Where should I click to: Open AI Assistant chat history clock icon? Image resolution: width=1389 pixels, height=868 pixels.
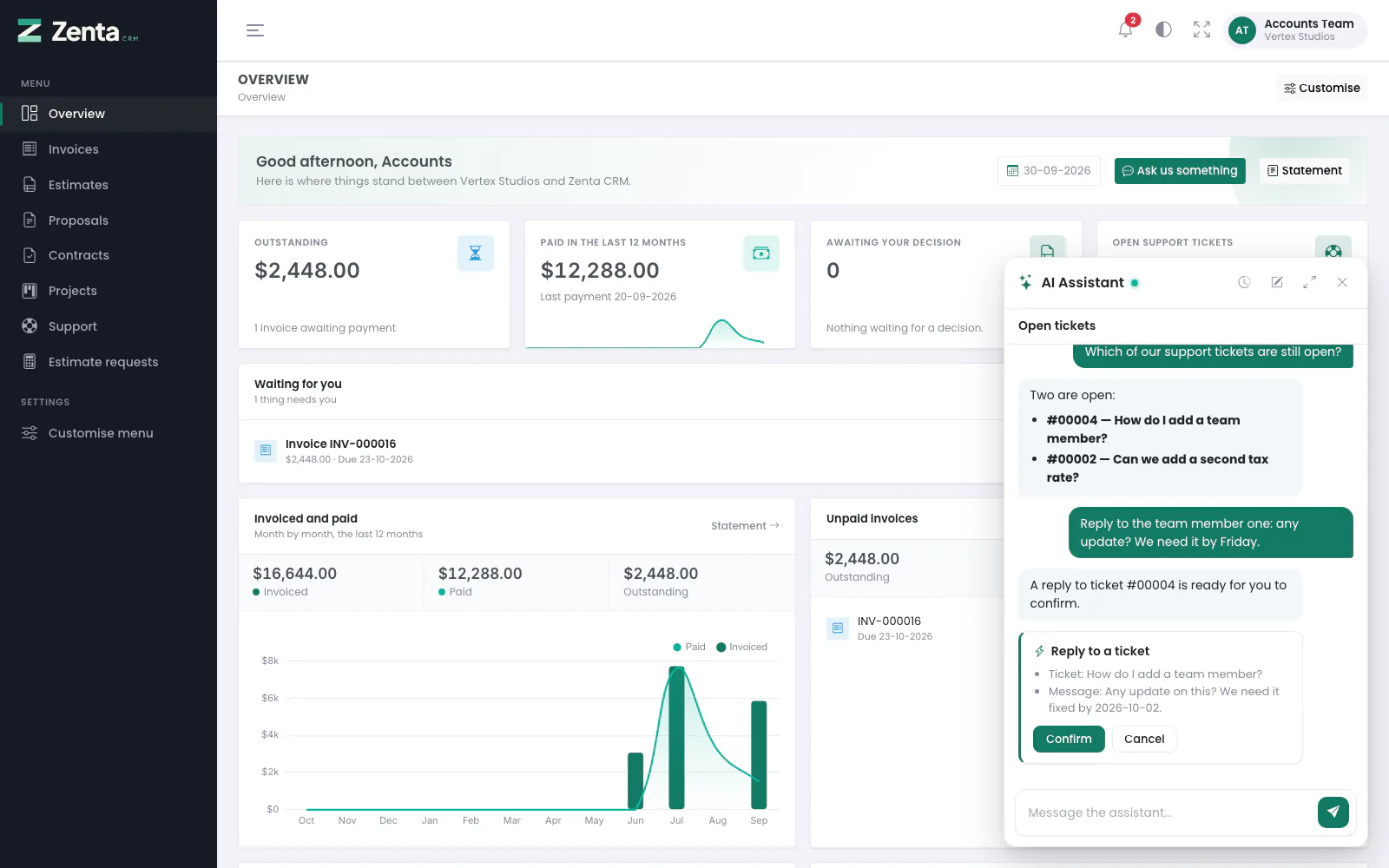(1244, 282)
